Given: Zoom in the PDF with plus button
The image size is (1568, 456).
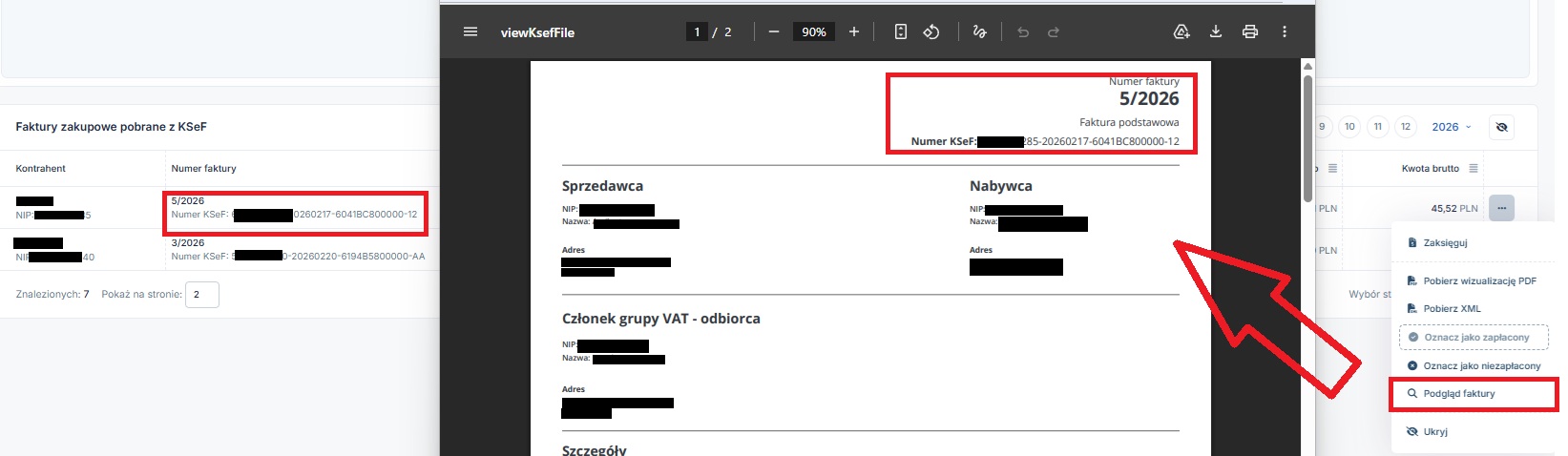Looking at the screenshot, I should [854, 31].
